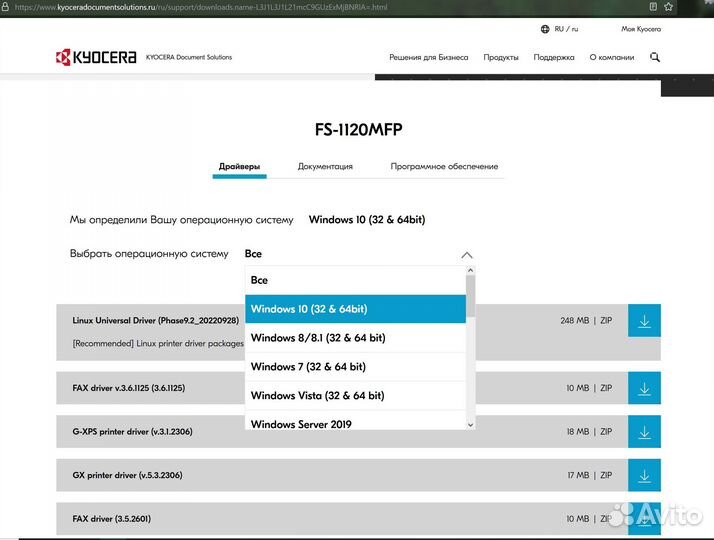Click 'Linux Universal Driver (Phase9.2_20220928)' title

(x=156, y=321)
